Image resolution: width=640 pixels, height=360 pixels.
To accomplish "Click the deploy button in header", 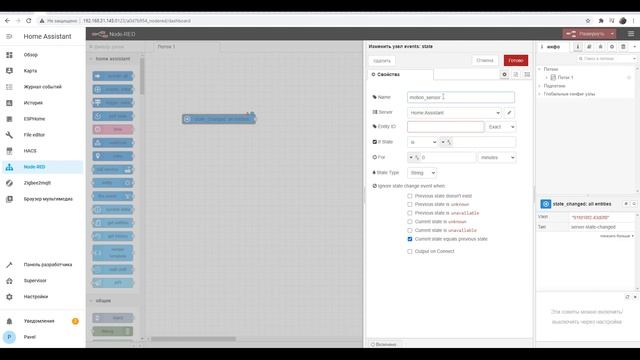I will click(586, 34).
